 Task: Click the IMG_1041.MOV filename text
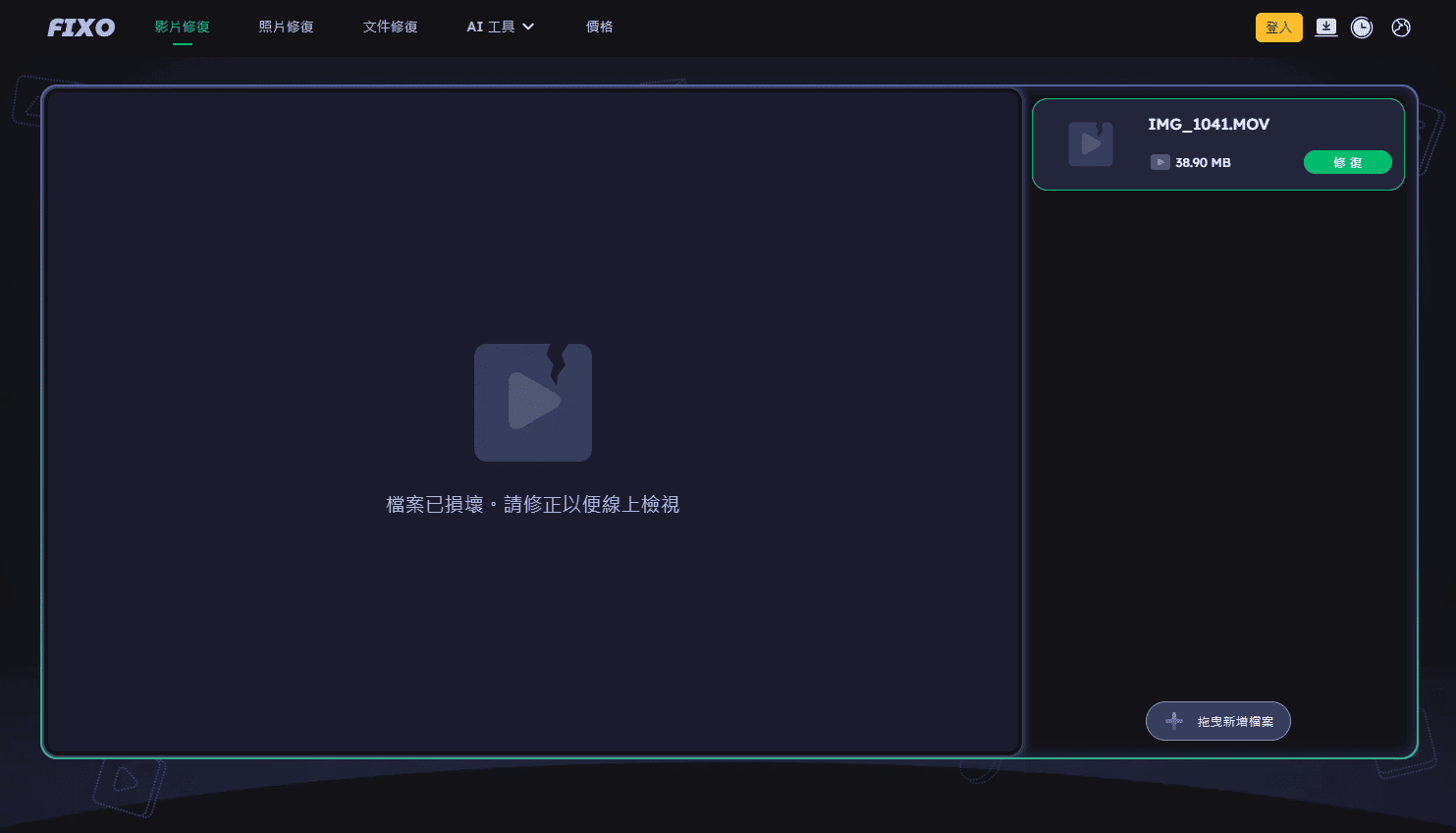coord(1209,124)
